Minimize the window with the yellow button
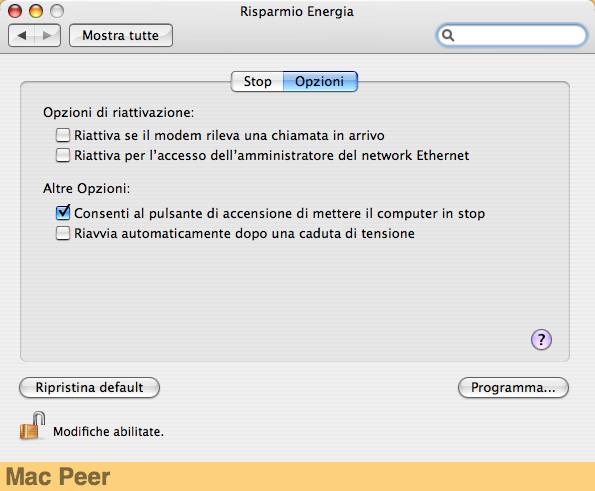This screenshot has height=491, width=595. [x=36, y=11]
